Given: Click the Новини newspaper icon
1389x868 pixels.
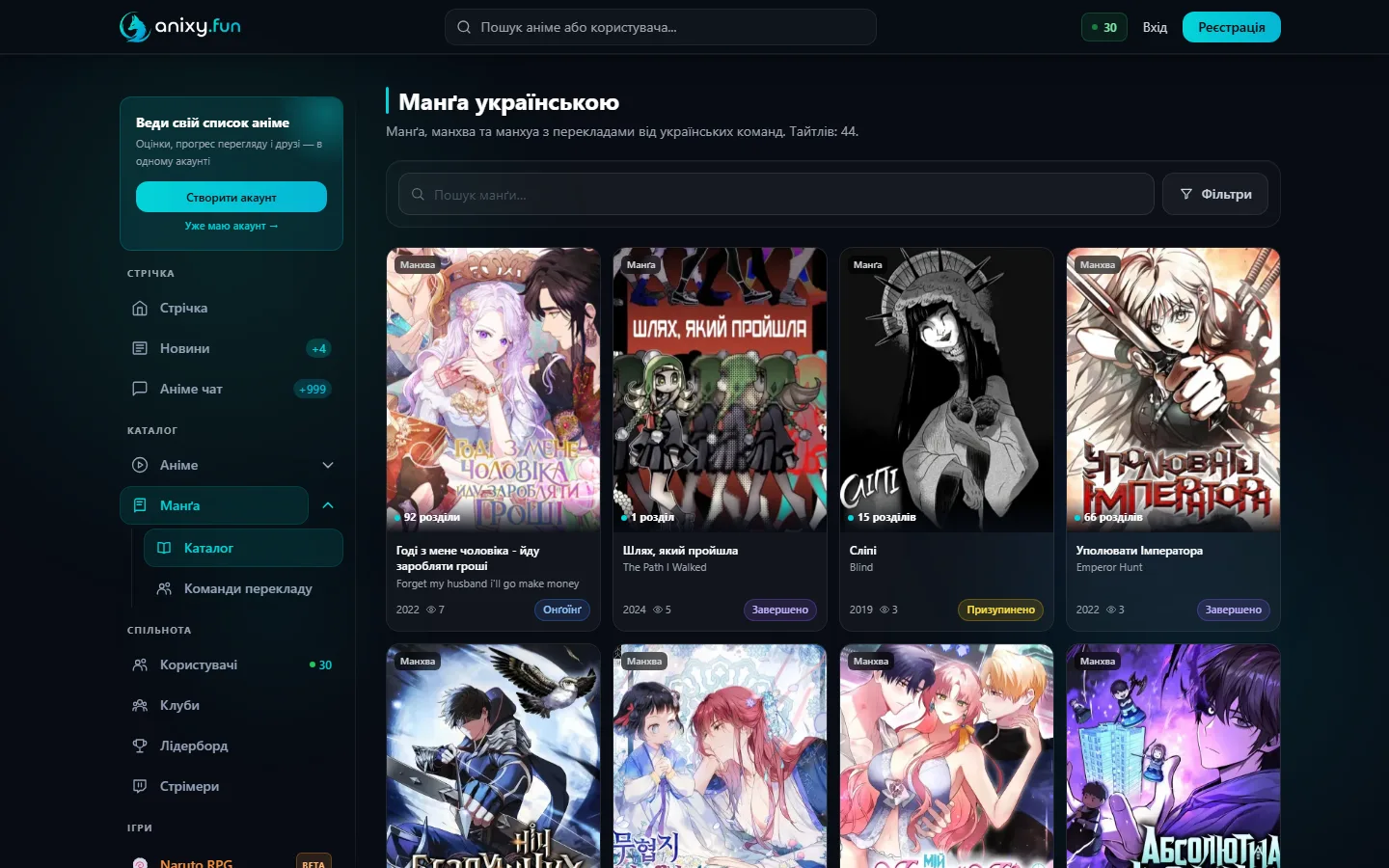Looking at the screenshot, I should pyautogui.click(x=140, y=348).
